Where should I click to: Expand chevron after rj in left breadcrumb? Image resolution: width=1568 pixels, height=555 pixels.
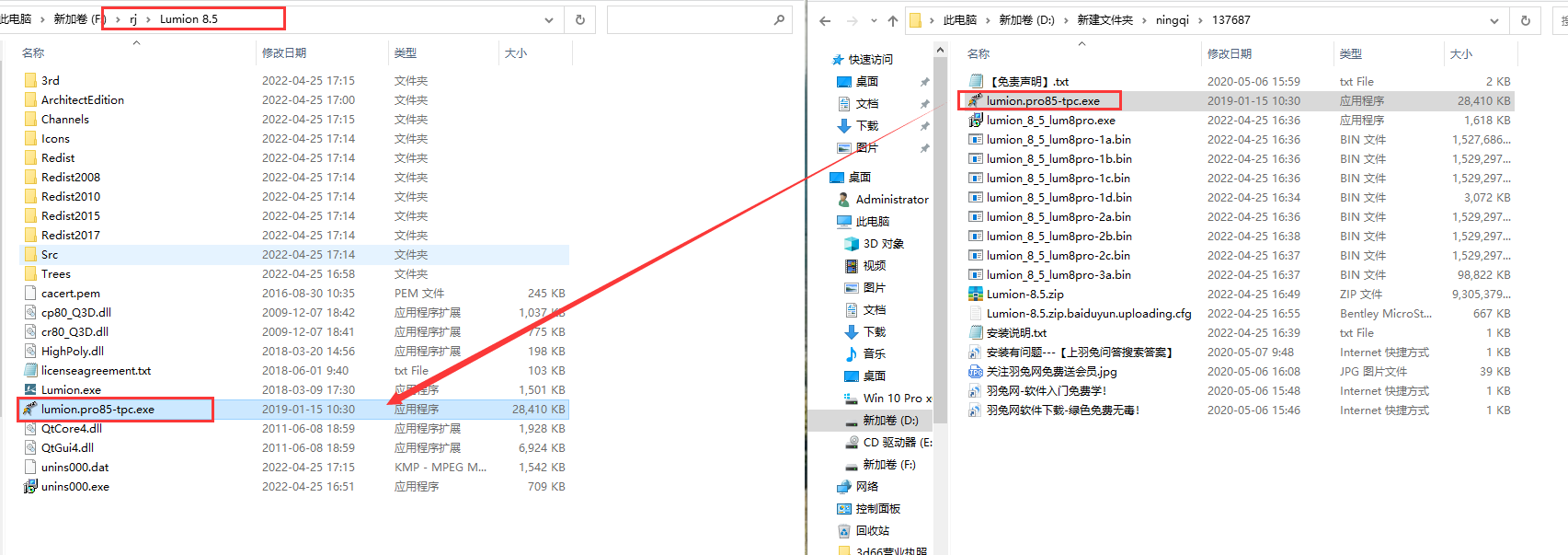click(147, 18)
